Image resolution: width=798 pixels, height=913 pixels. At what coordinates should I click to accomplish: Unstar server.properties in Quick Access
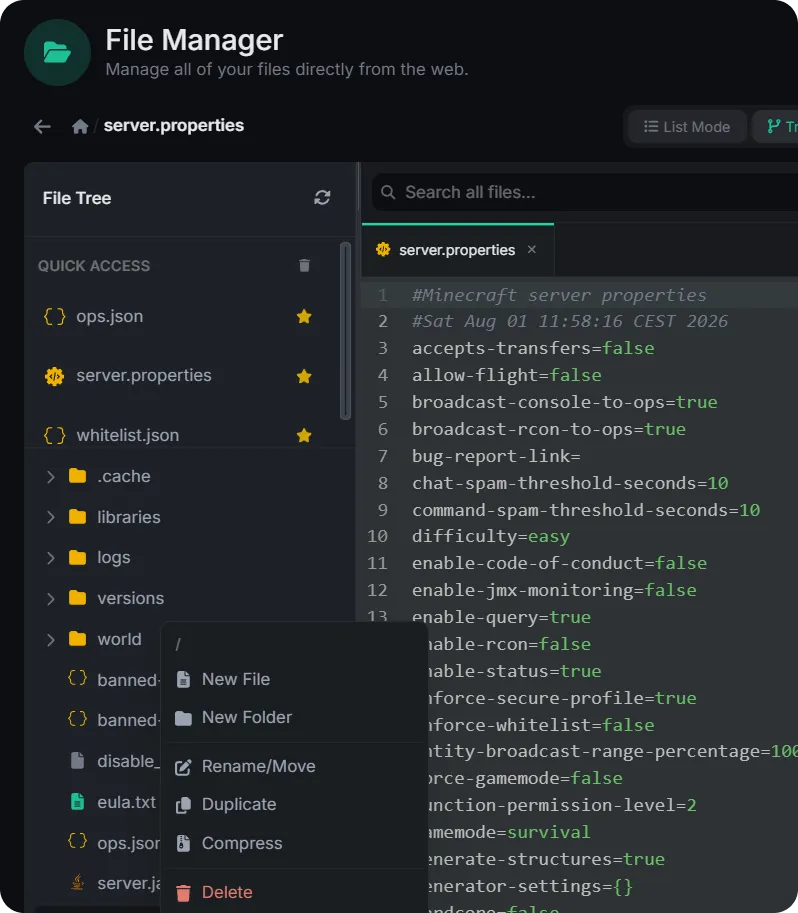click(304, 376)
